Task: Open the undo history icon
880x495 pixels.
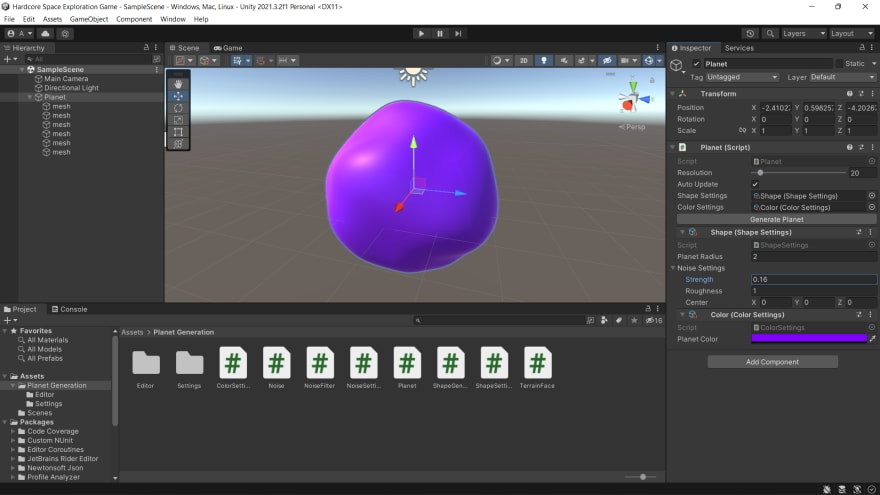Action: 750,34
